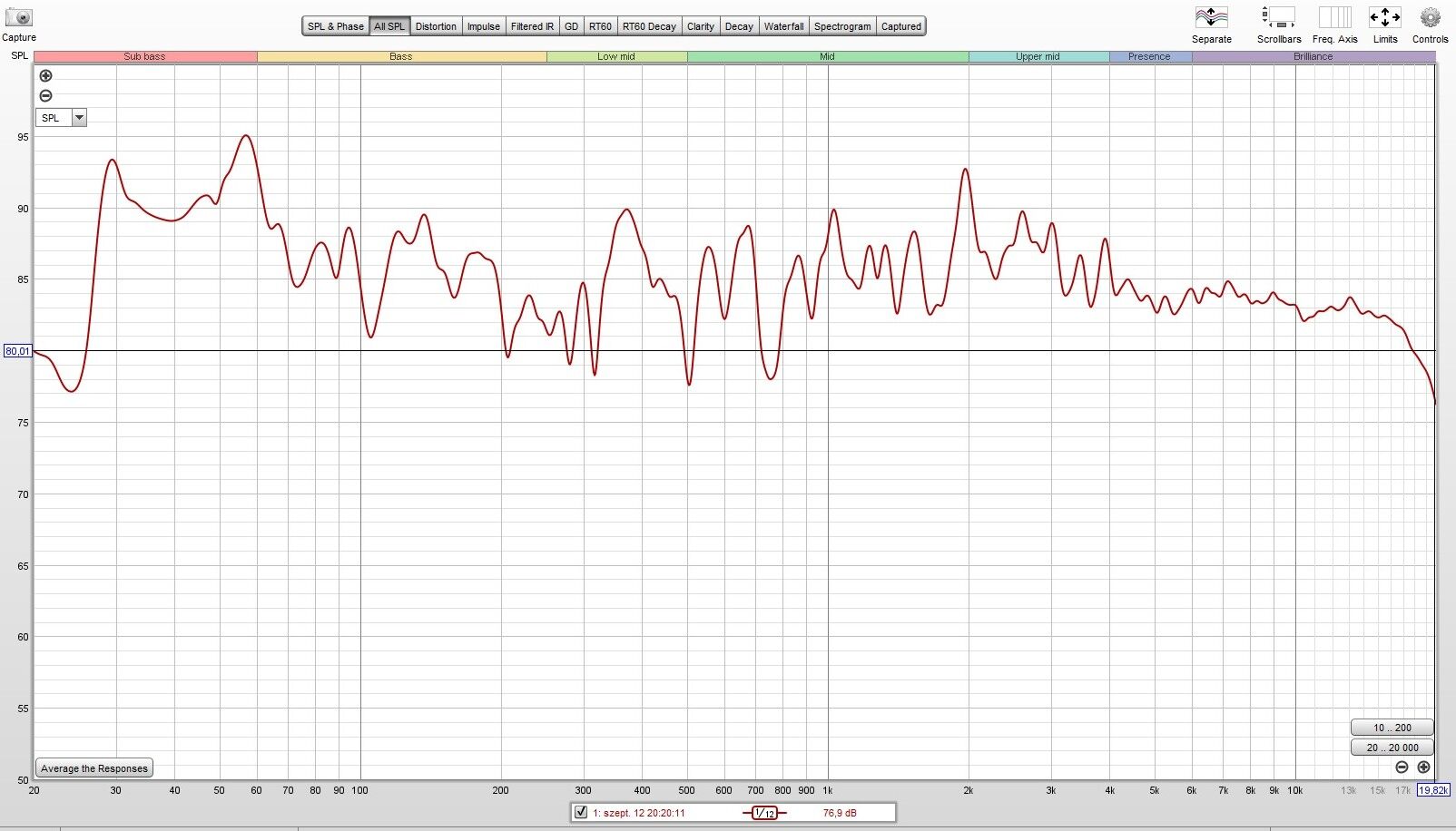The image size is (1456, 831).
Task: Zoom out vertical axis with minus icon
Action: 45,96
